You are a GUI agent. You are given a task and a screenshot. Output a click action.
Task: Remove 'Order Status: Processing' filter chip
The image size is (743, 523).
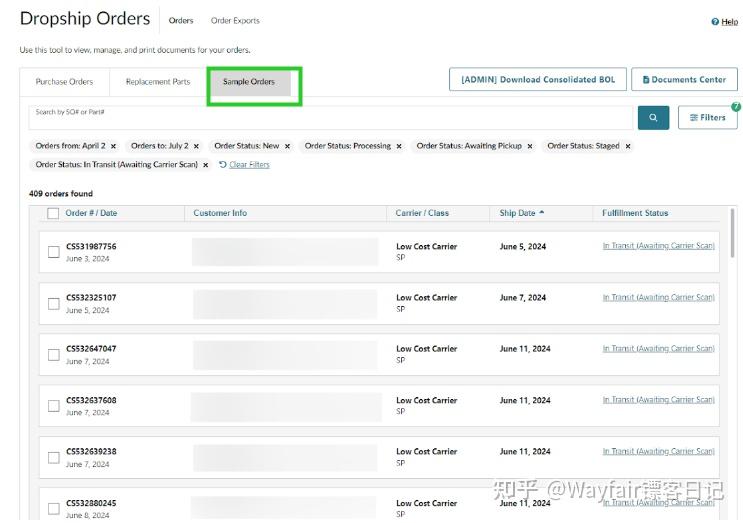coord(399,146)
